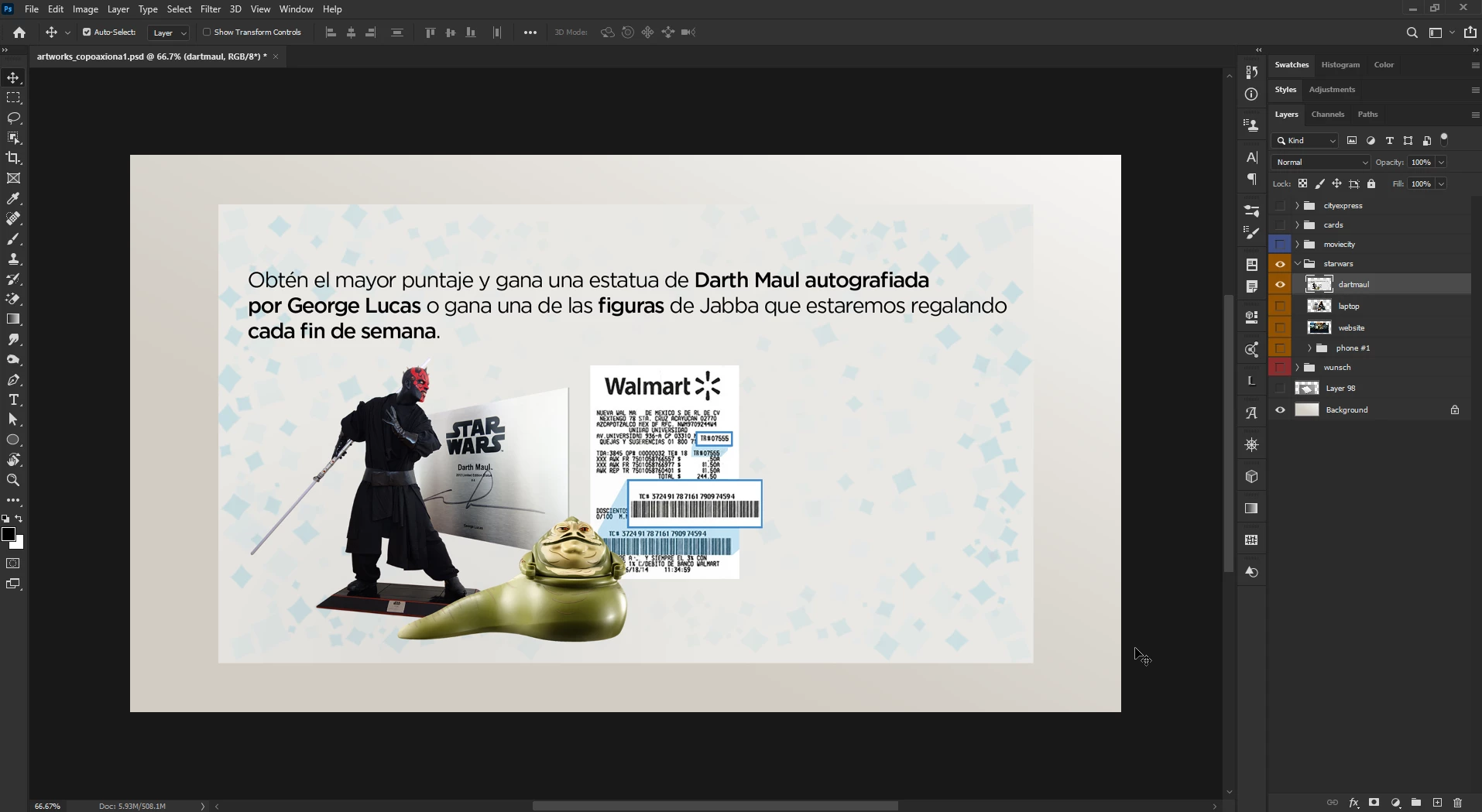Viewport: 1482px width, 812px height.
Task: Click the foreground color swatch
Action: (9, 534)
